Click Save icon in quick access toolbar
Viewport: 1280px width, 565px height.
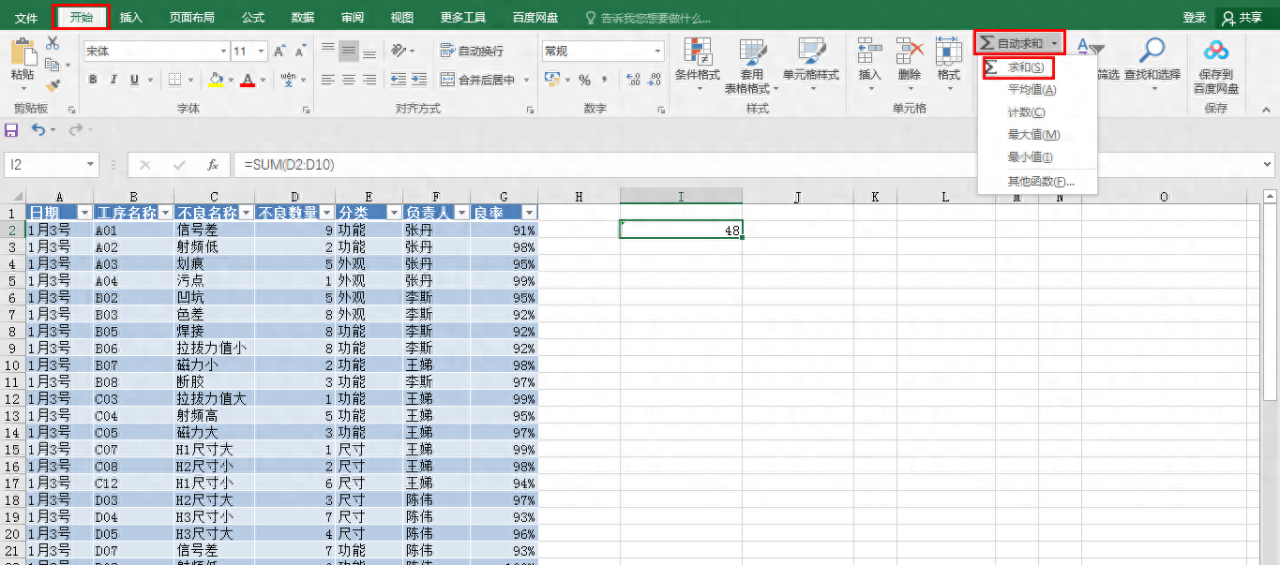[12, 130]
